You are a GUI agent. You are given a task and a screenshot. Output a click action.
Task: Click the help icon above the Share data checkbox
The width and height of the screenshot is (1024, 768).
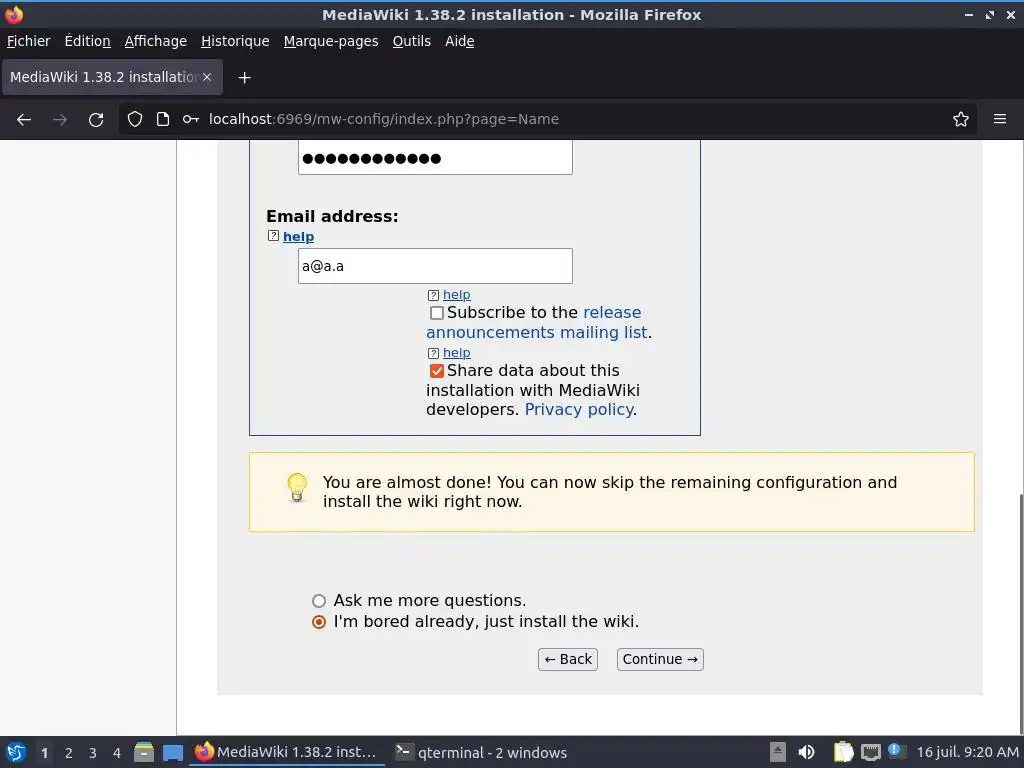(433, 353)
